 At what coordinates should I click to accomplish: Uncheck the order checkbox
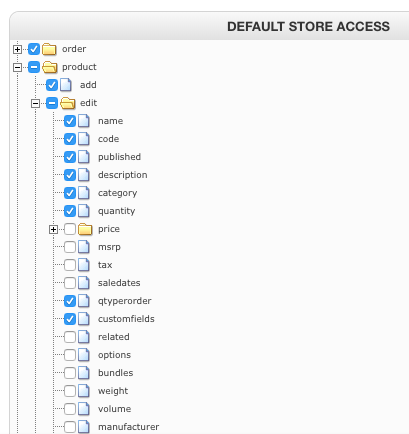point(34,49)
